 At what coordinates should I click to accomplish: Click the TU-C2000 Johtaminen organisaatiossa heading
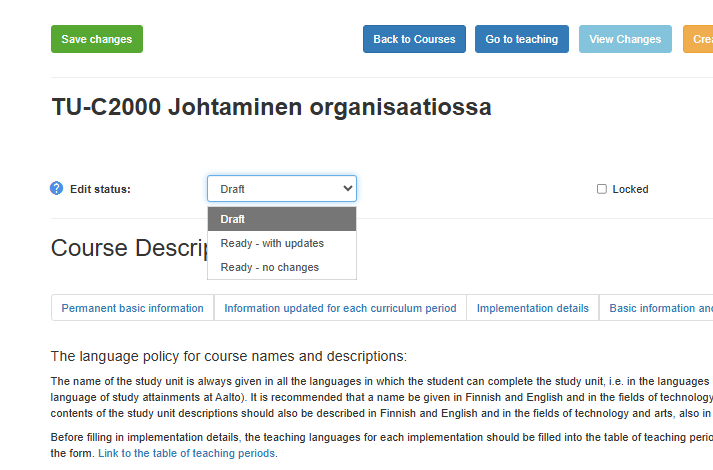271,107
